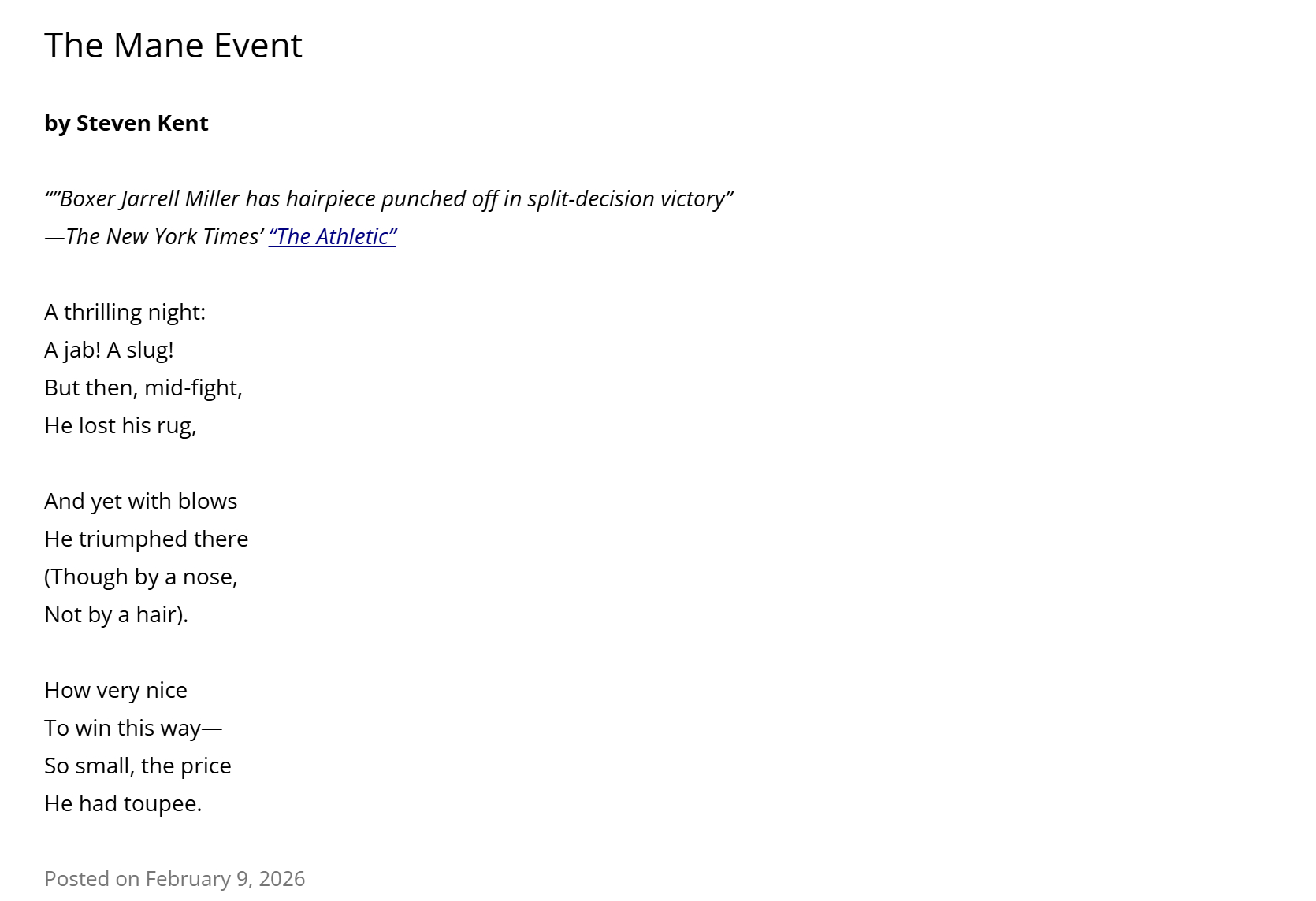Open "The Athletic" hyperlink

pyautogui.click(x=332, y=236)
